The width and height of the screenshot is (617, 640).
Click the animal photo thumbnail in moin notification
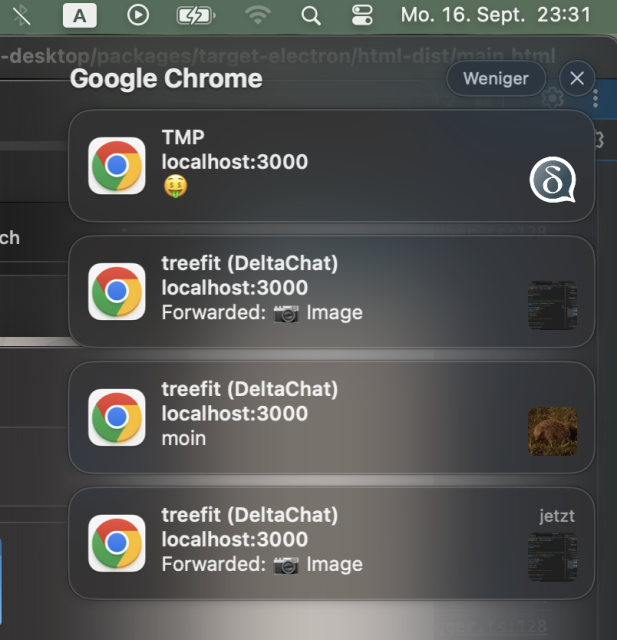tap(553, 432)
